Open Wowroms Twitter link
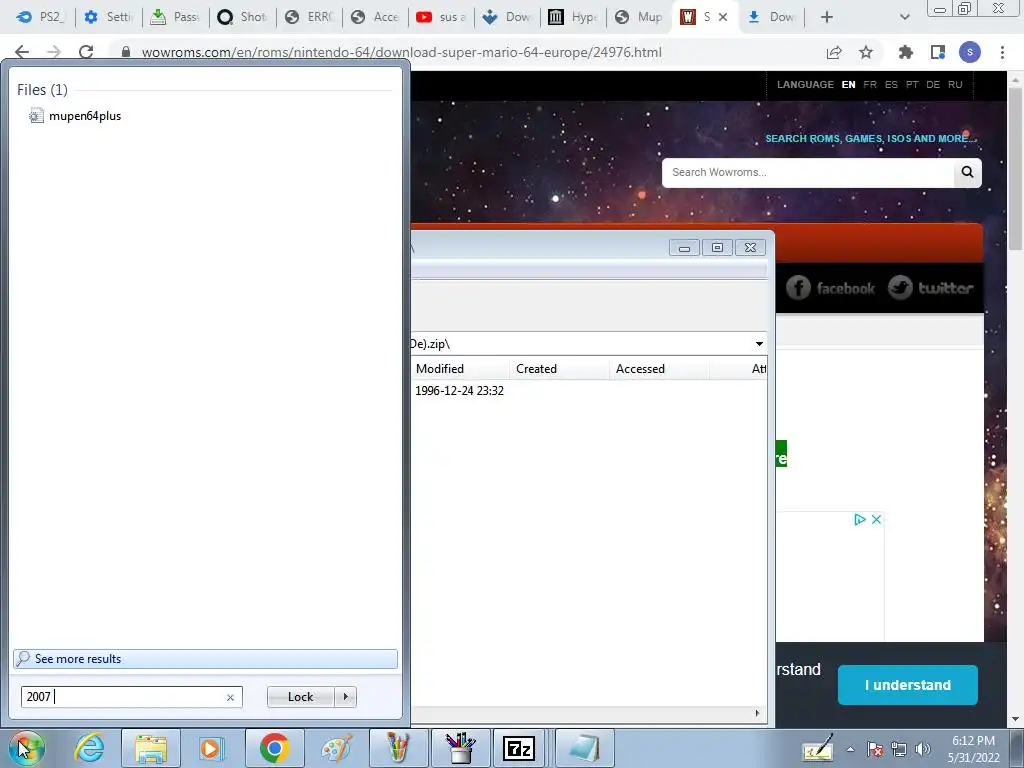Viewport: 1024px width, 768px height. 931,288
